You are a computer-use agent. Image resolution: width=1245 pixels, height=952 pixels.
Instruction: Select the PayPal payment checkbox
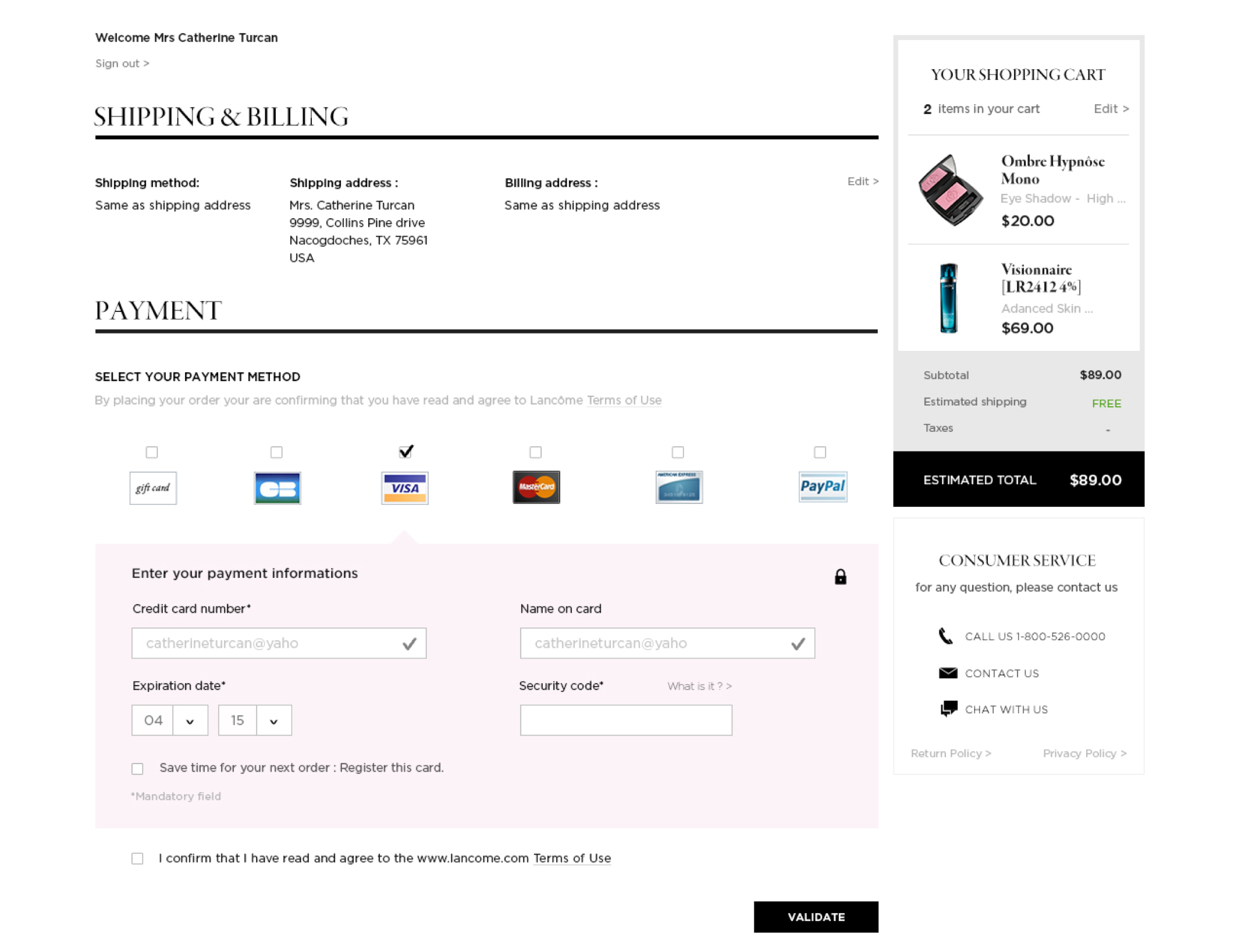820,452
